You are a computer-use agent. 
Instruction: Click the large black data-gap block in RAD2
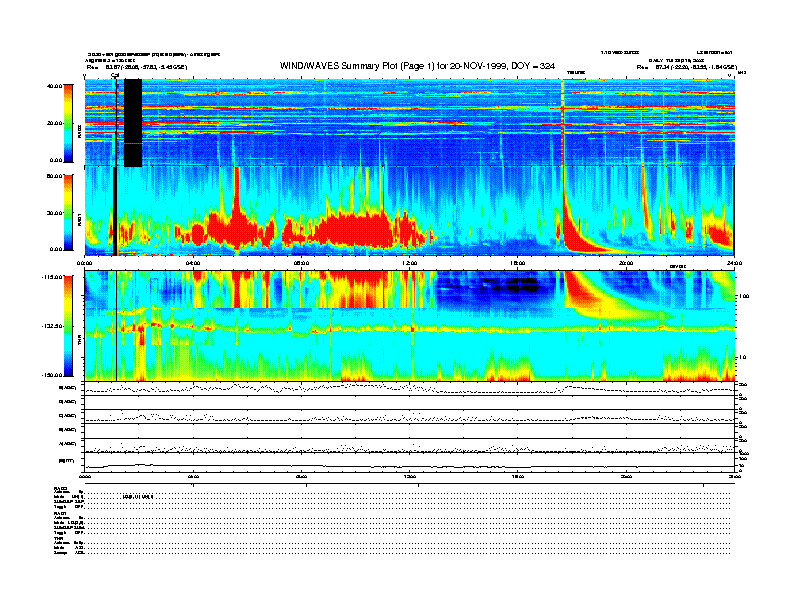pos(133,123)
